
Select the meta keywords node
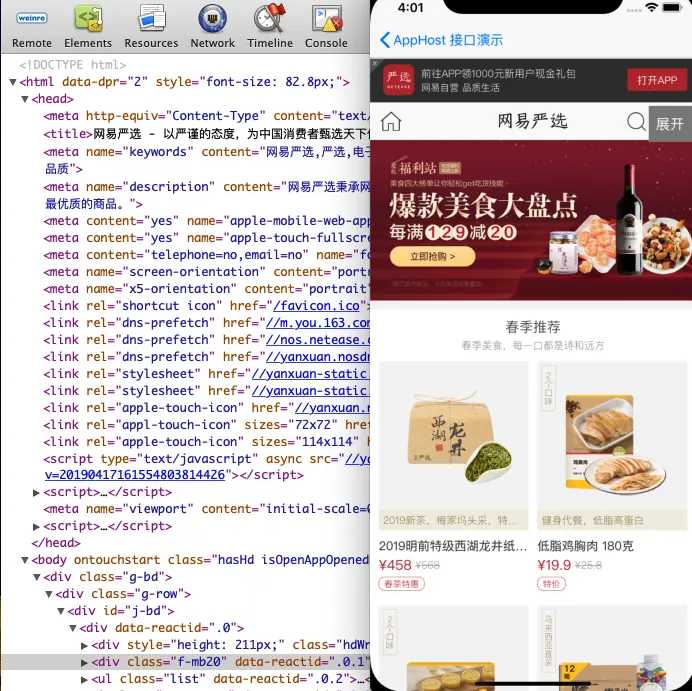[x=207, y=160]
